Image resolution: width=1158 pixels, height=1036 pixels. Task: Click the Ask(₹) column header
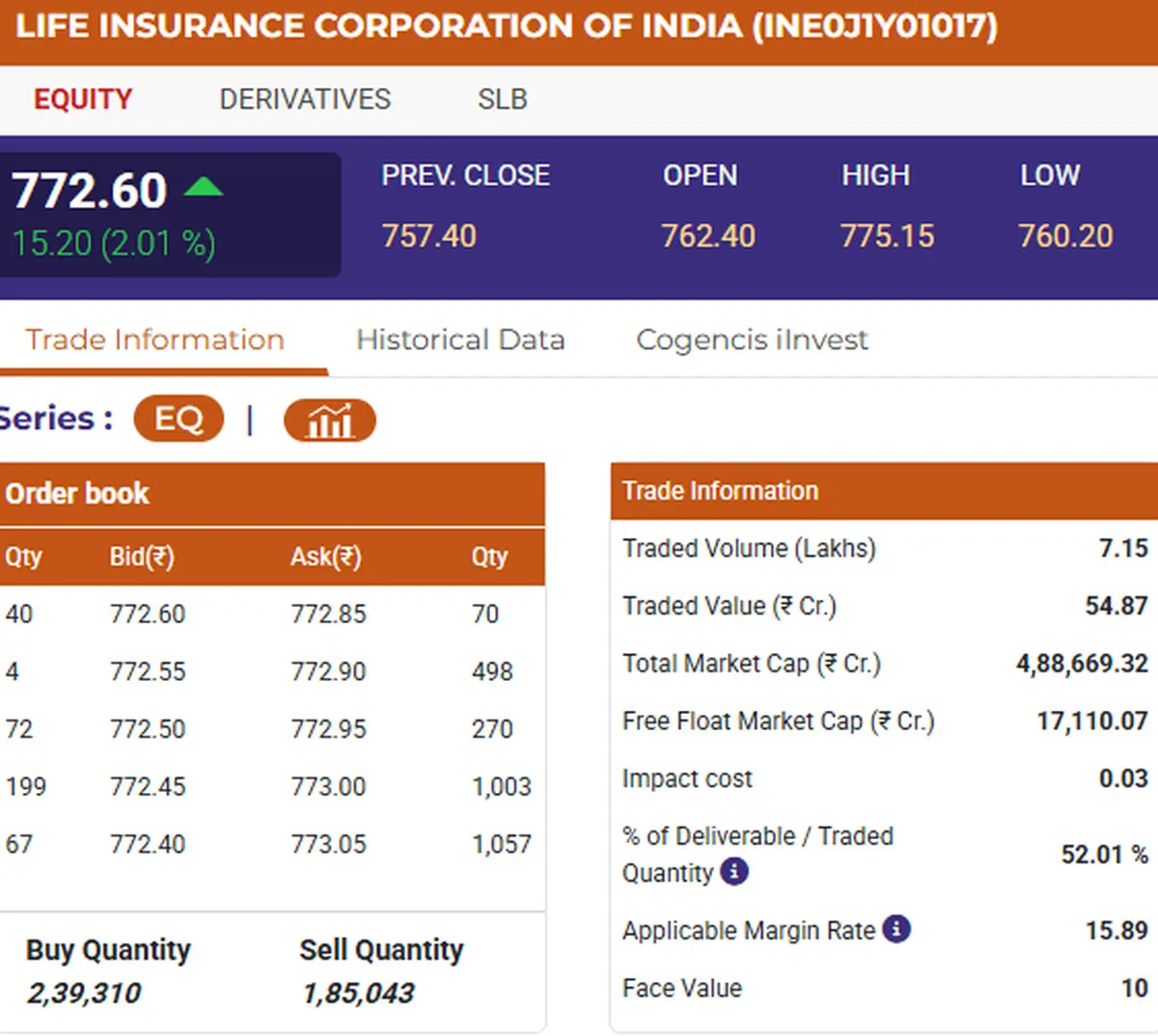pos(325,557)
